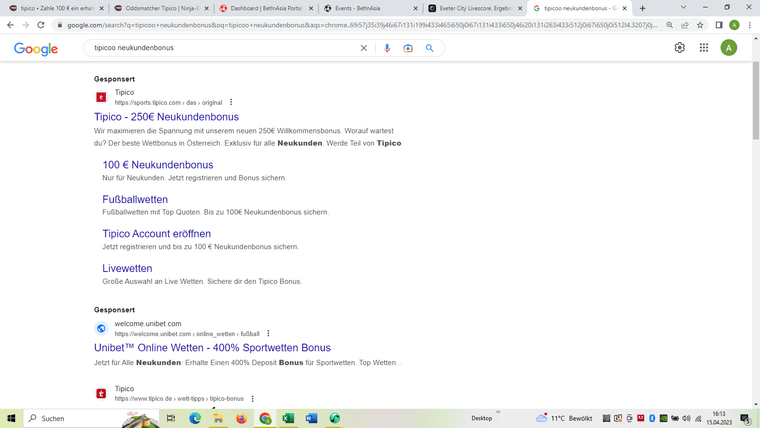Image resolution: width=760 pixels, height=428 pixels.
Task: Start voice search with the microphone icon
Action: click(x=387, y=48)
